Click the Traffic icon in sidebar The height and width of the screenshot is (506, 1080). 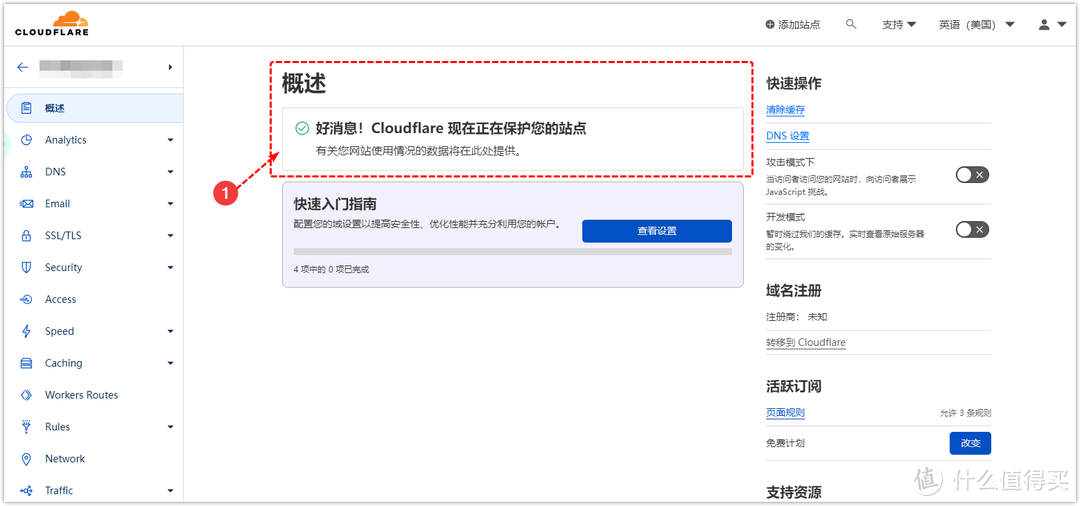point(27,491)
